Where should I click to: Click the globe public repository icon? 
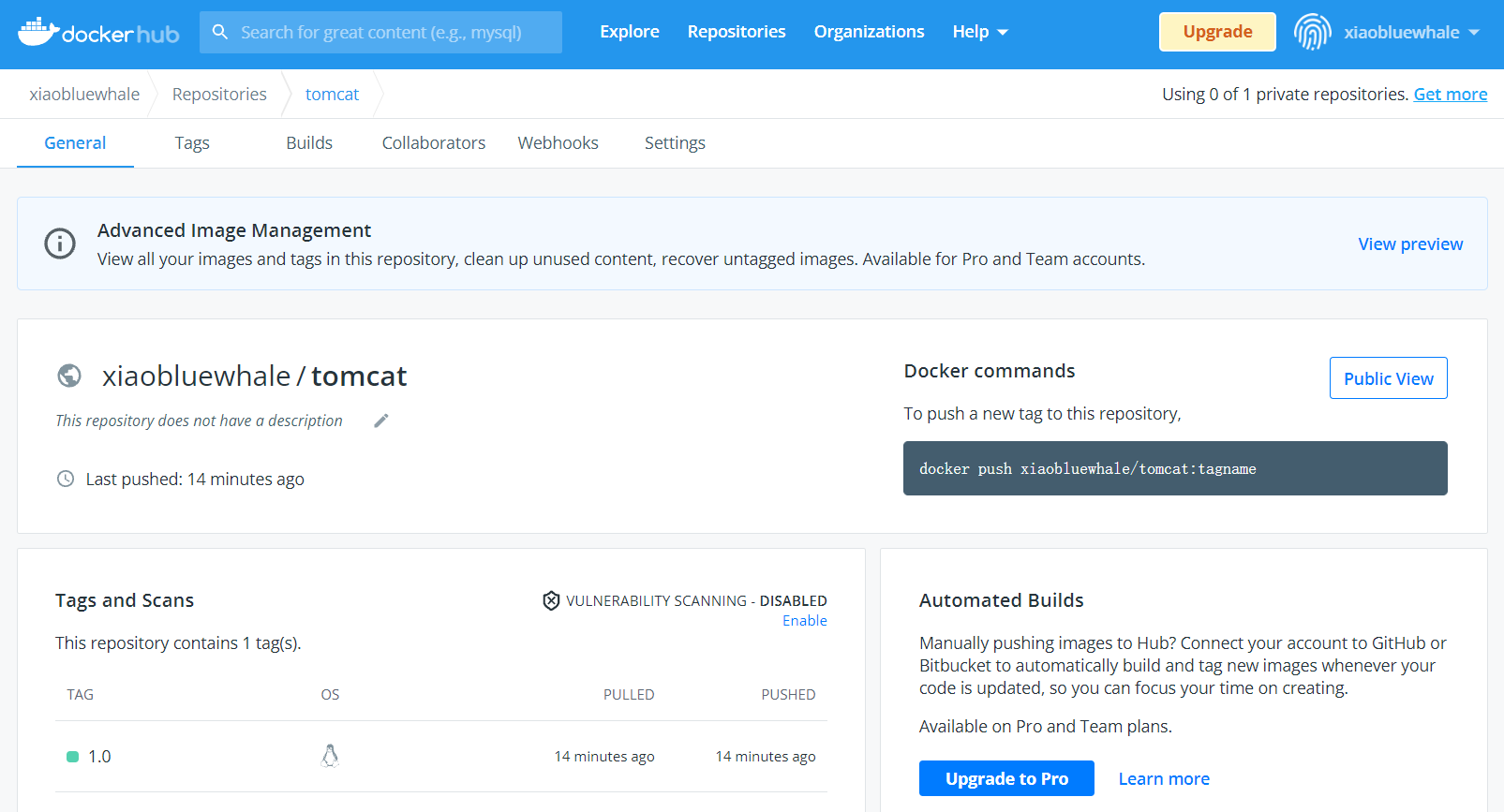(x=69, y=376)
